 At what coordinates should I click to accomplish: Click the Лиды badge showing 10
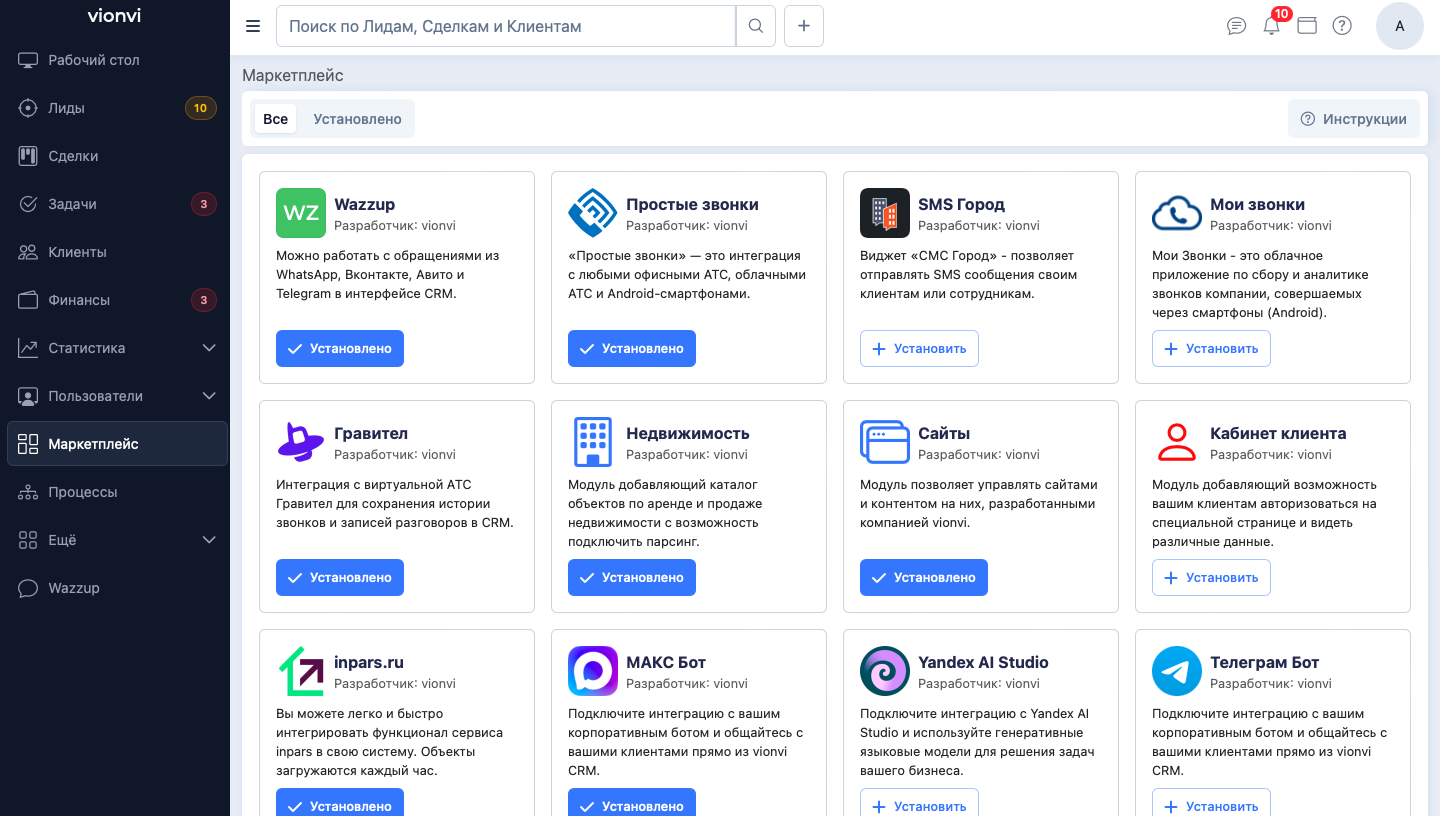click(201, 108)
